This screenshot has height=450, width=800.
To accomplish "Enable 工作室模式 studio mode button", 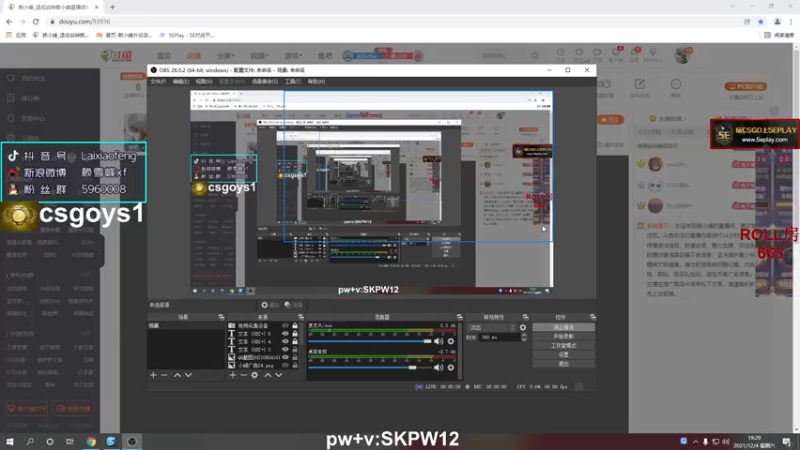I will (x=563, y=346).
